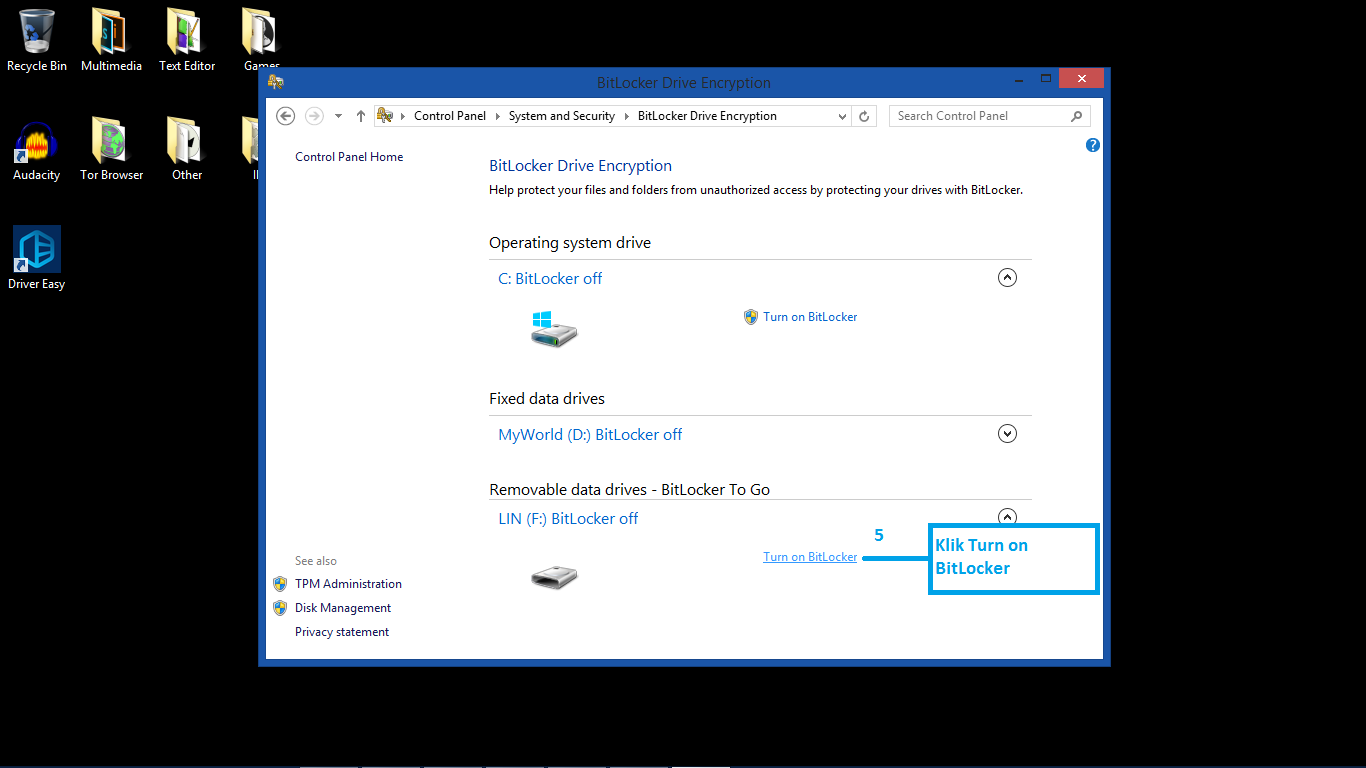Click the shield icon beside Disk Management
Screen dimensions: 1366x768
[280, 608]
